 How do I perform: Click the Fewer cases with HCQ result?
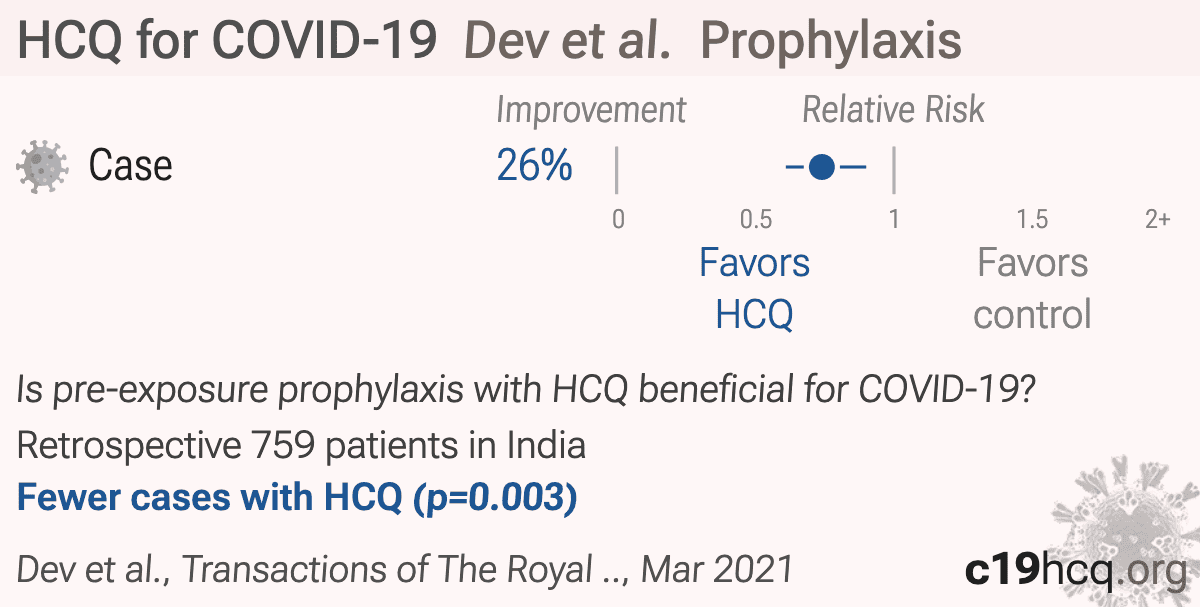297,497
